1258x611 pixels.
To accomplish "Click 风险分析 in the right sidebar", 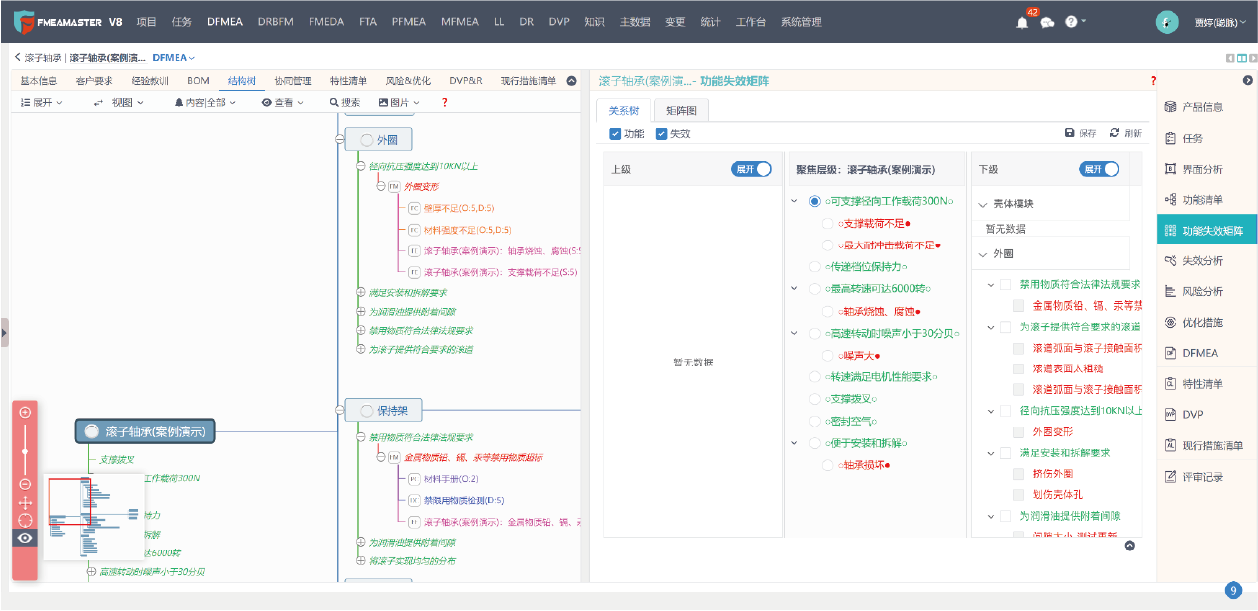I will [1201, 292].
